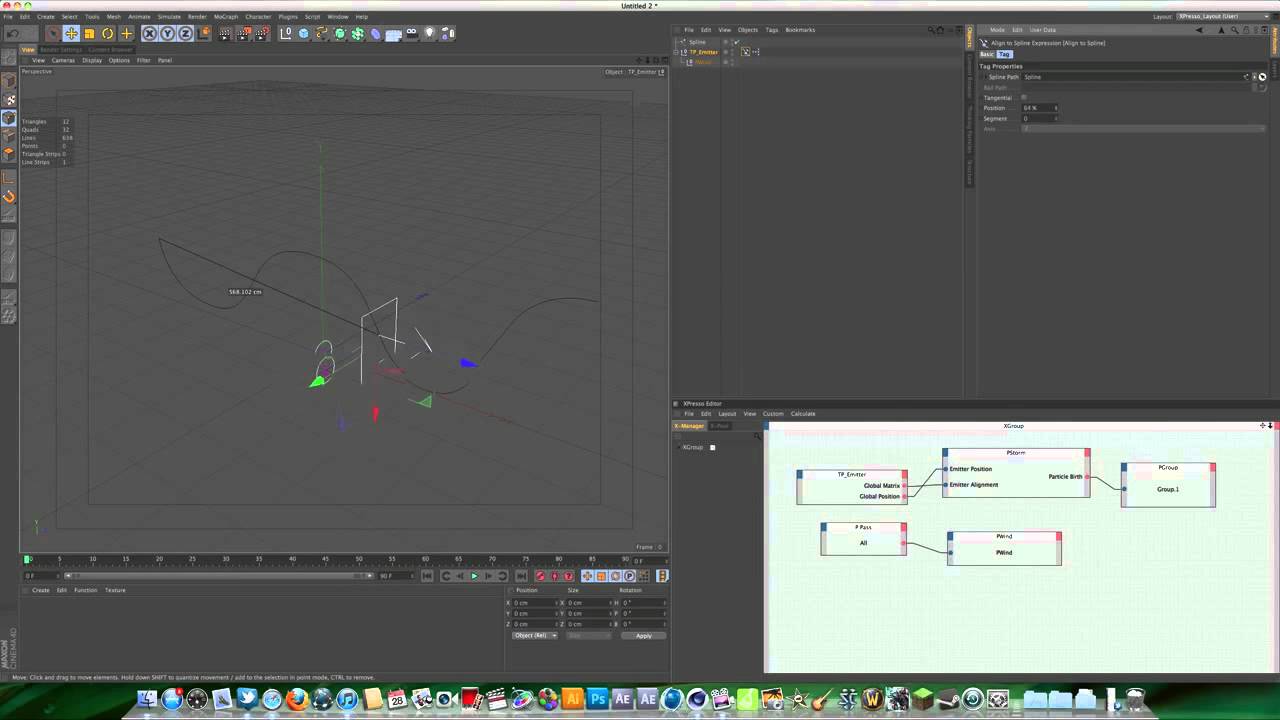This screenshot has height=720, width=1280.
Task: Select the PStorm node title
Action: point(1016,453)
